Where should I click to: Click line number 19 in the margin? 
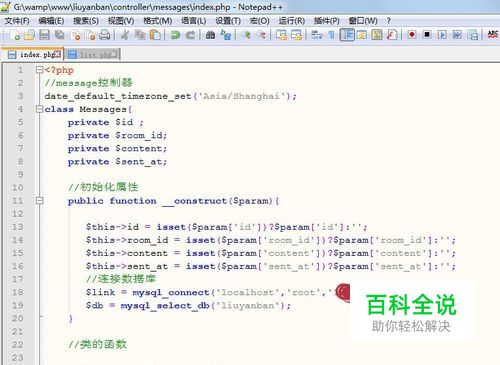18,306
